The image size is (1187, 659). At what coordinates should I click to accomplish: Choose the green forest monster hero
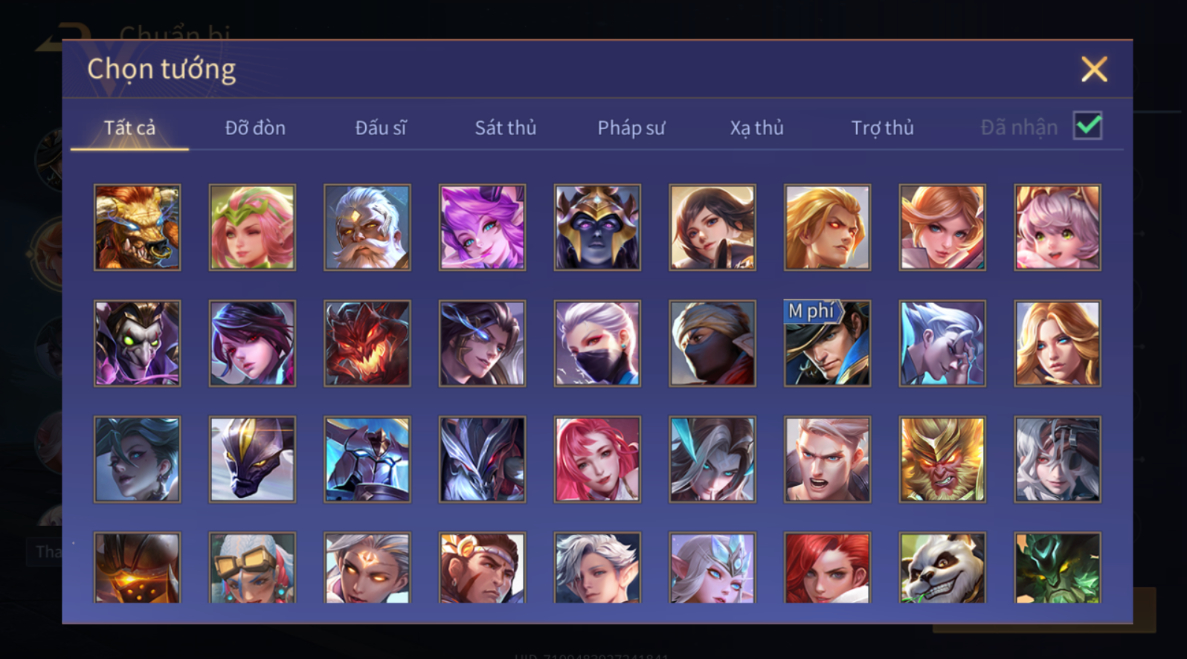(x=1058, y=567)
